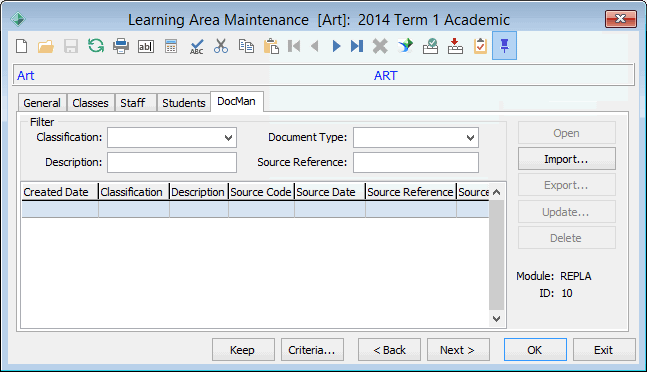This screenshot has height=372, width=647.
Task: Click the green-arrow bird toolbar icon
Action: (406, 46)
